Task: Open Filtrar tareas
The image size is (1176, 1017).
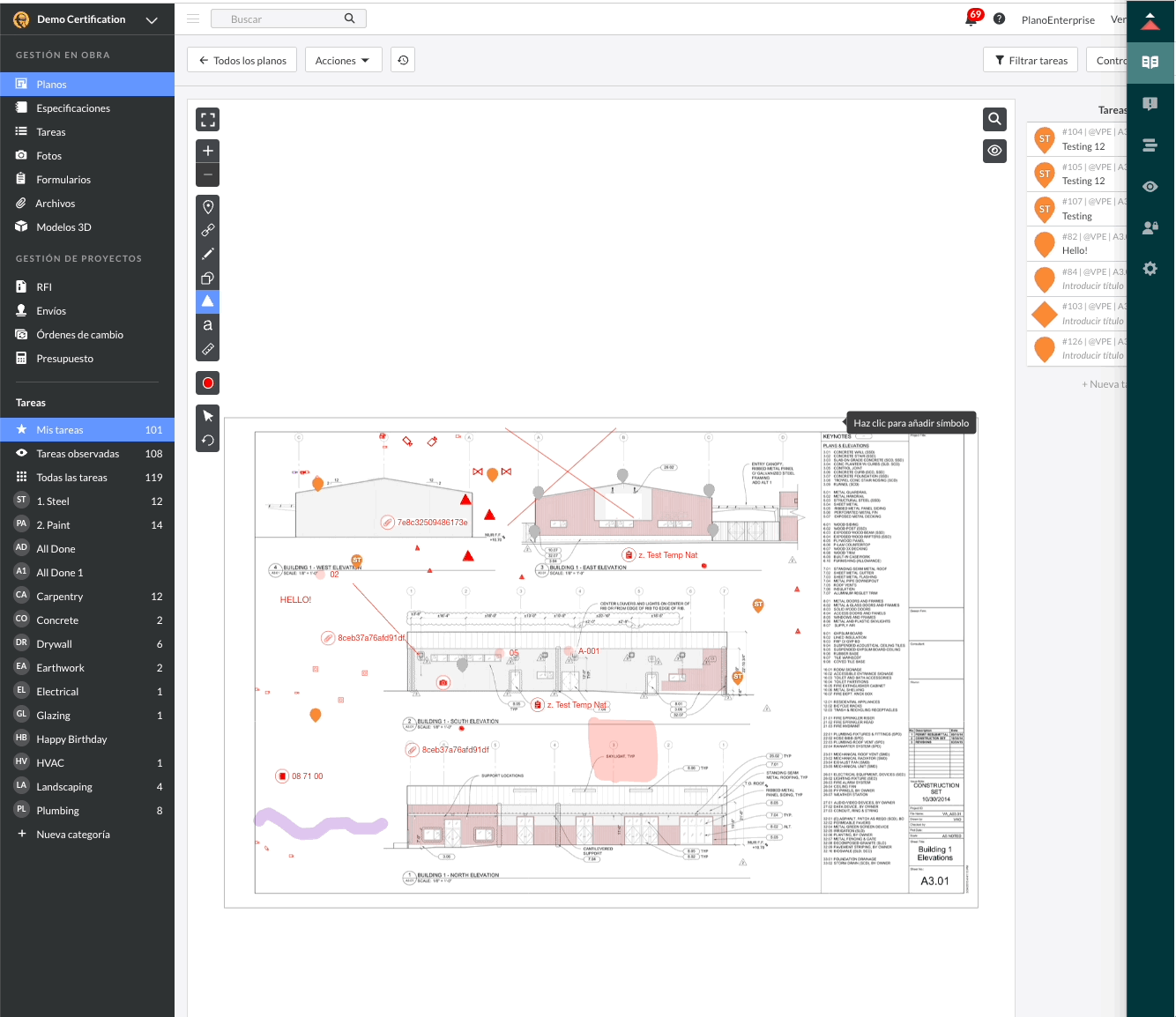Action: pyautogui.click(x=1031, y=60)
